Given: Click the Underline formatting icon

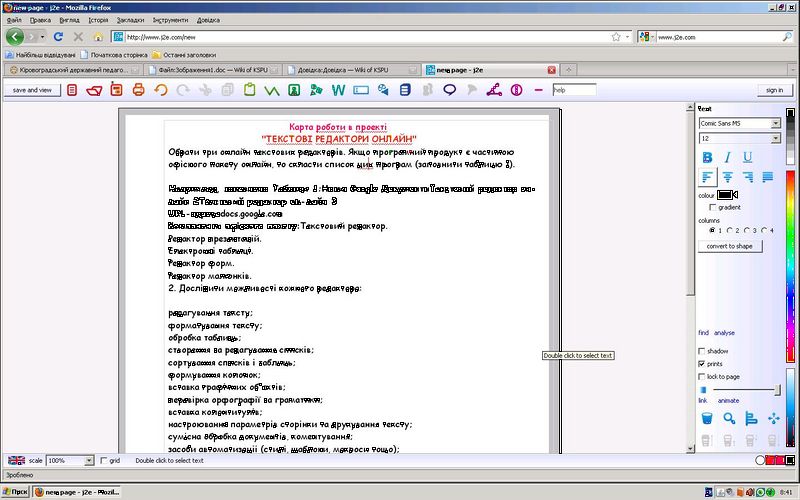Looking at the screenshot, I should click(x=747, y=157).
